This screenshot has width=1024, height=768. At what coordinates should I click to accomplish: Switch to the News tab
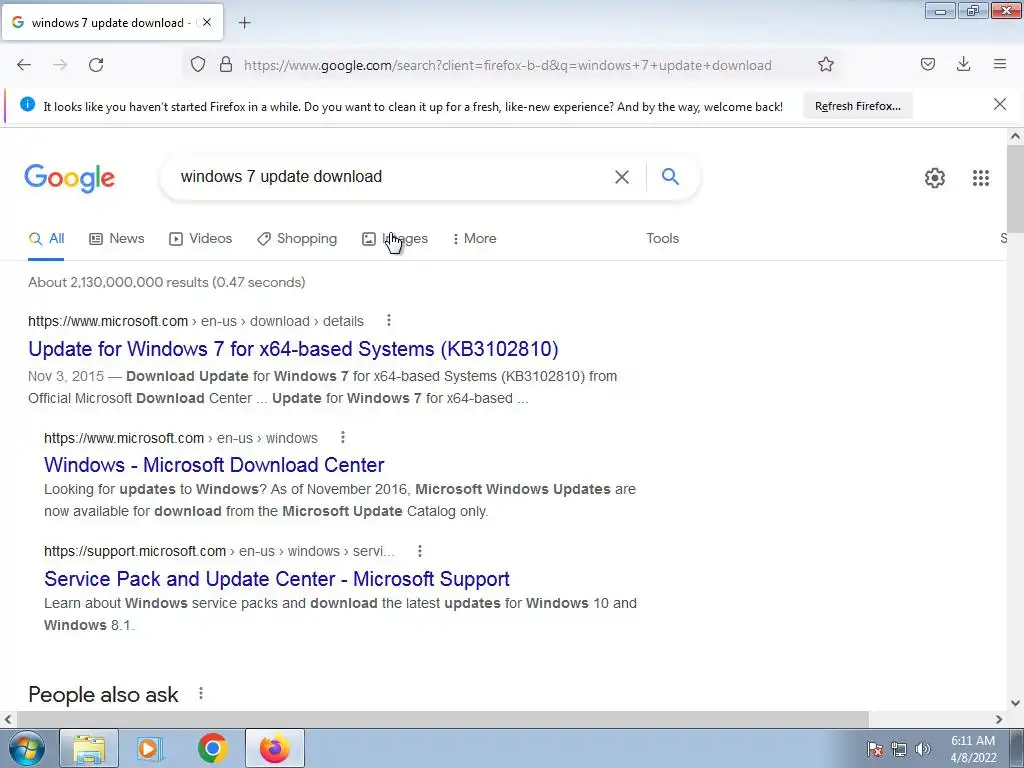pos(117,239)
